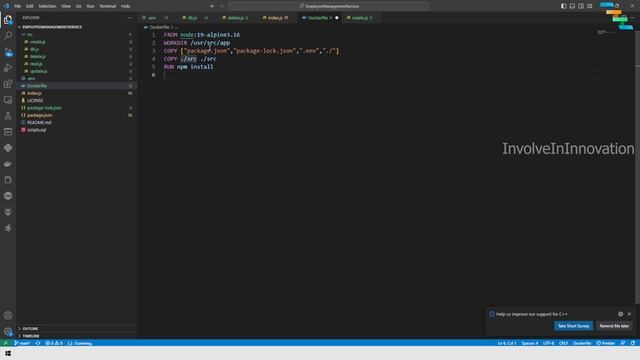Click the remote window indicator in status bar
Image resolution: width=640 pixels, height=360 pixels.
pos(5,343)
